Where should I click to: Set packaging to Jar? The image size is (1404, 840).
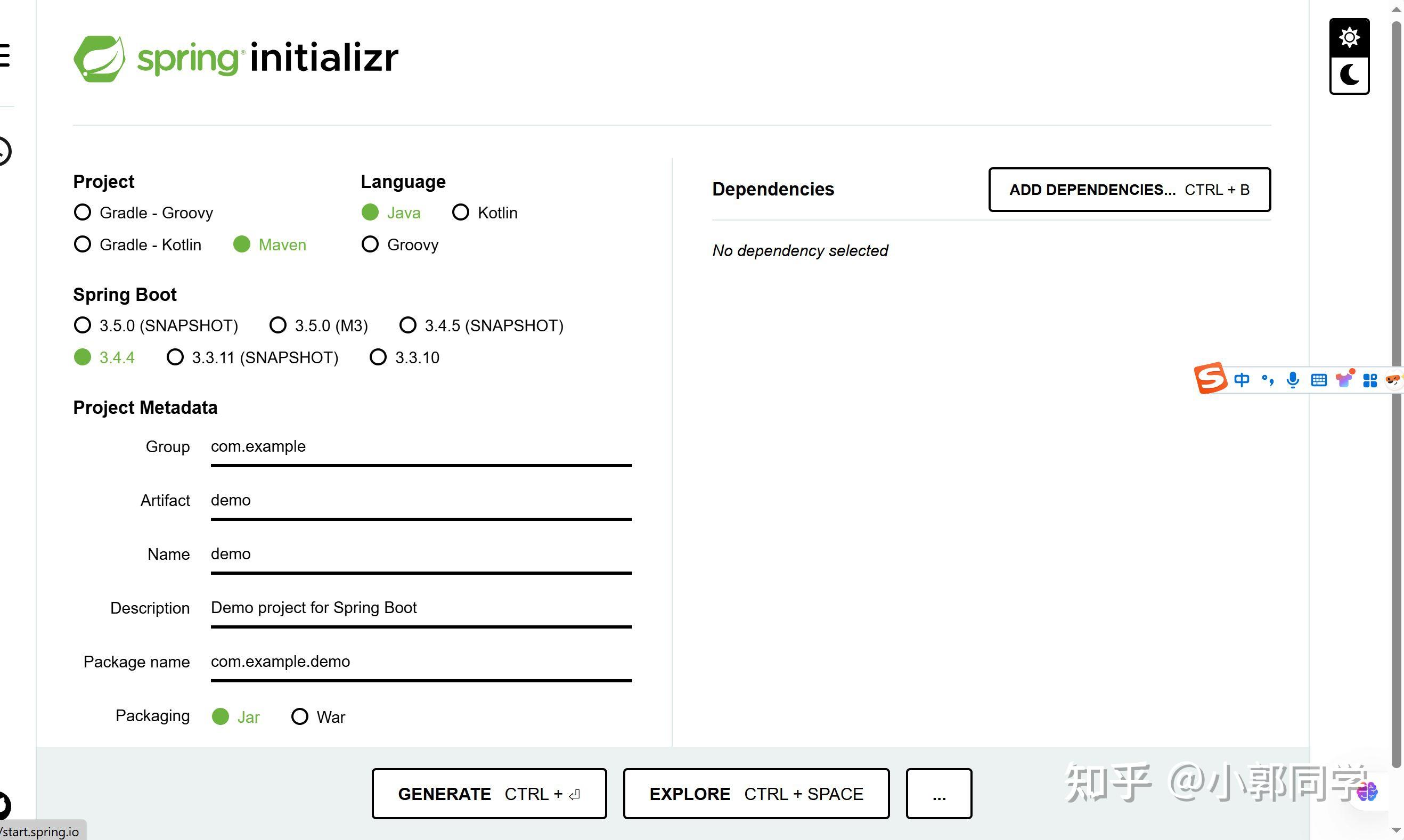[235, 716]
